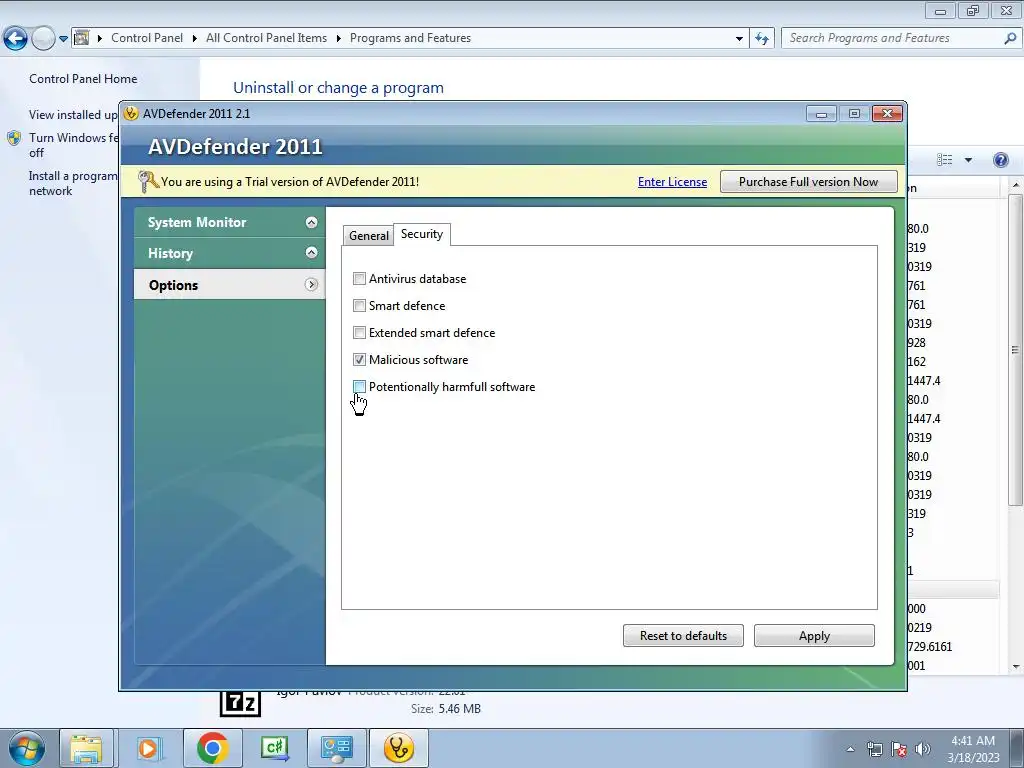Viewport: 1024px width, 768px height.
Task: Open the Action Center flag icon
Action: (899, 749)
